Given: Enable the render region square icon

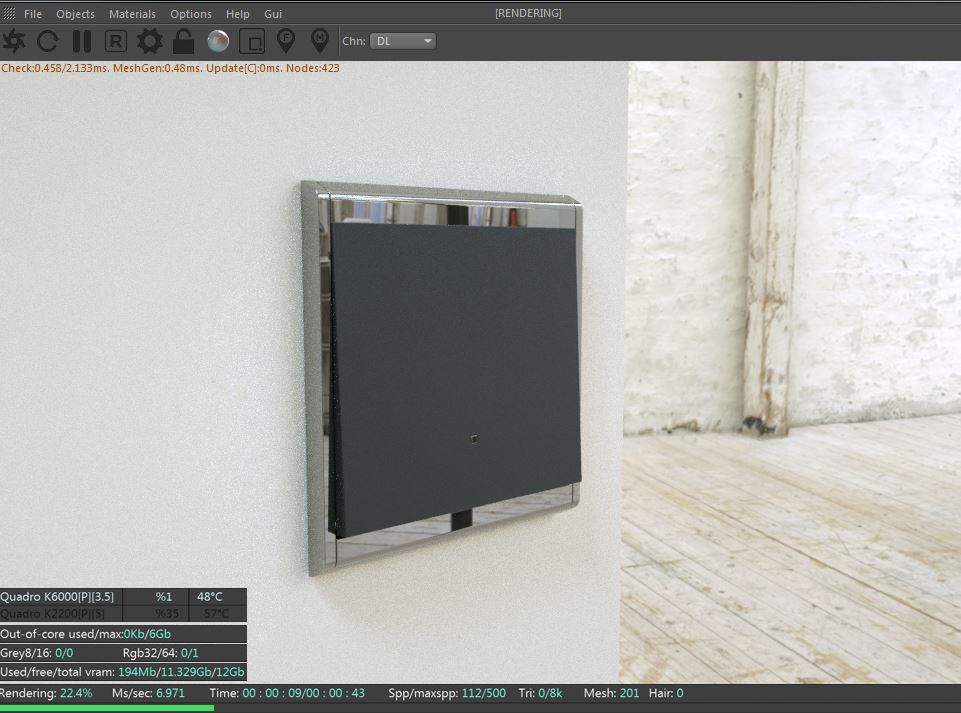Looking at the screenshot, I should (x=252, y=41).
